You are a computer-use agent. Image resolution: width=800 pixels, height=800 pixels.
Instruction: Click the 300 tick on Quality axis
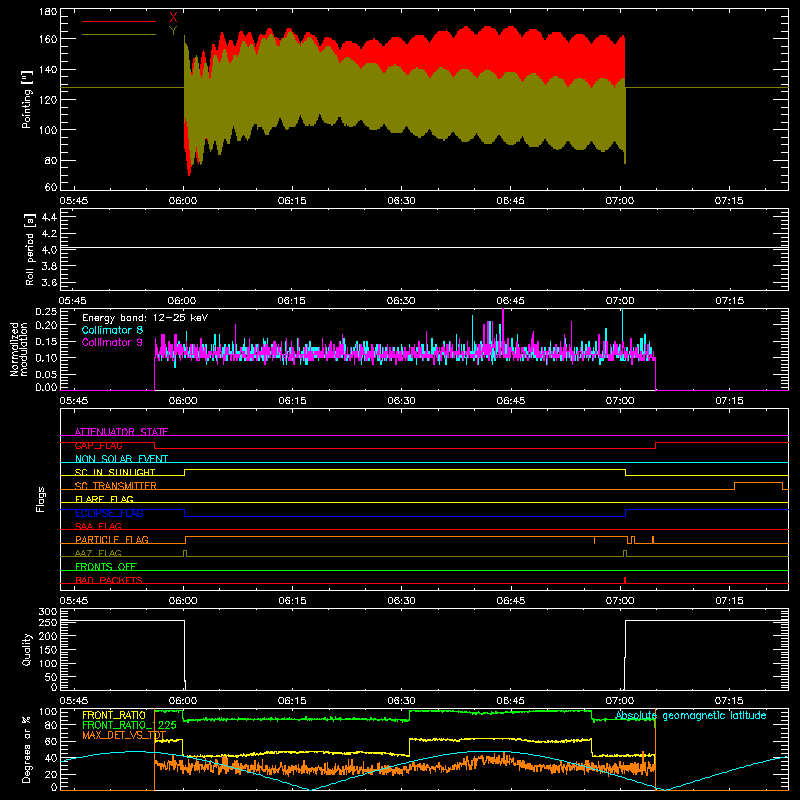pyautogui.click(x=48, y=612)
